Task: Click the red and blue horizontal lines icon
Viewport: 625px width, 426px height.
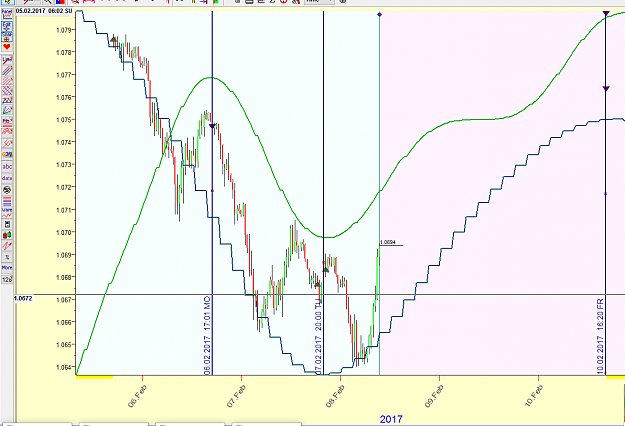Action: 7,201
